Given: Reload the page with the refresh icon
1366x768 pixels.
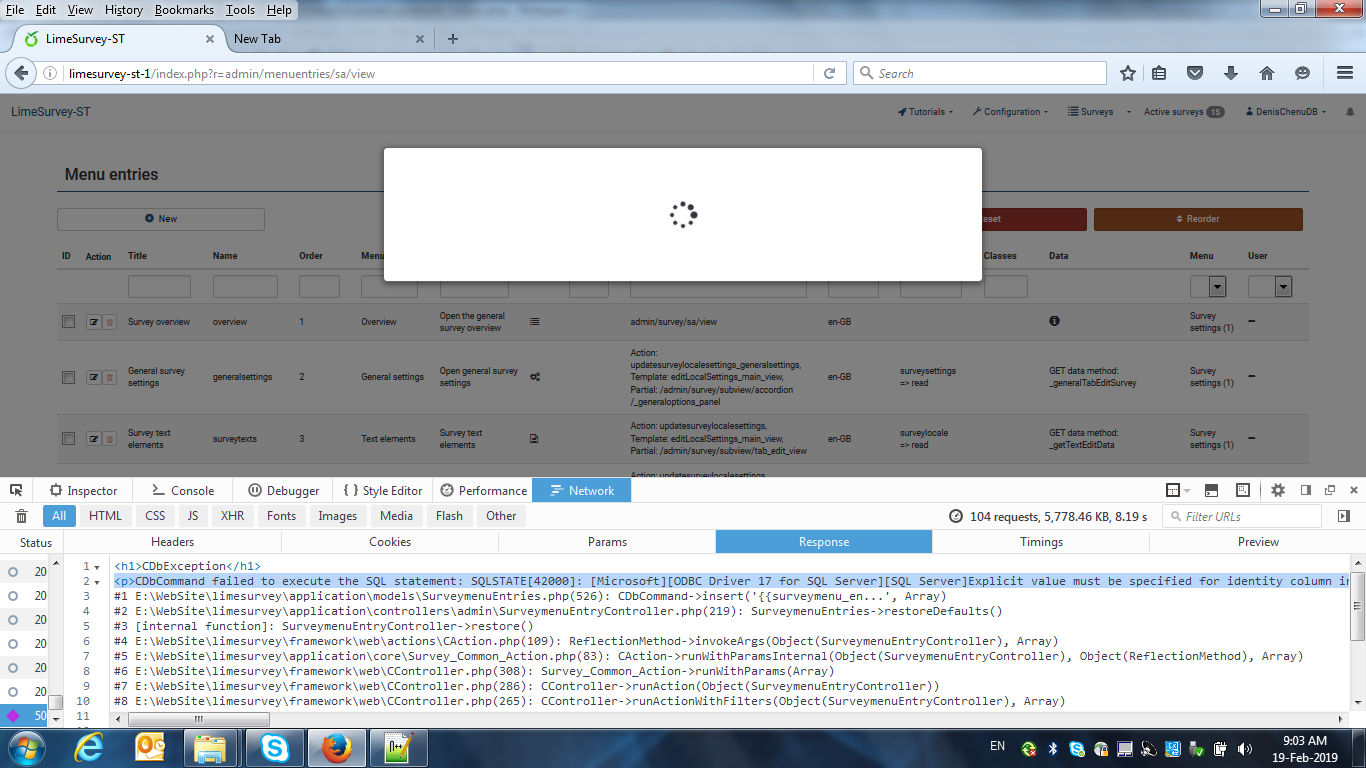Looking at the screenshot, I should click(x=829, y=73).
